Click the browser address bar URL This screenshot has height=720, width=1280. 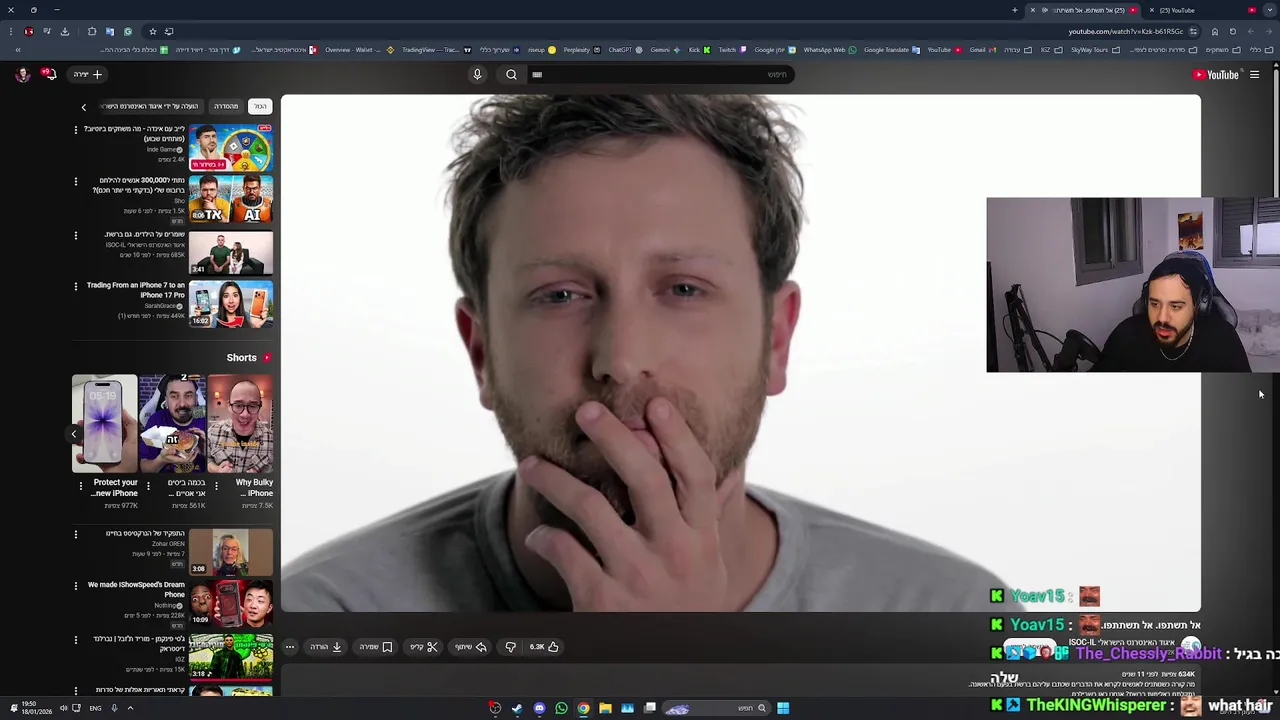[1125, 31]
